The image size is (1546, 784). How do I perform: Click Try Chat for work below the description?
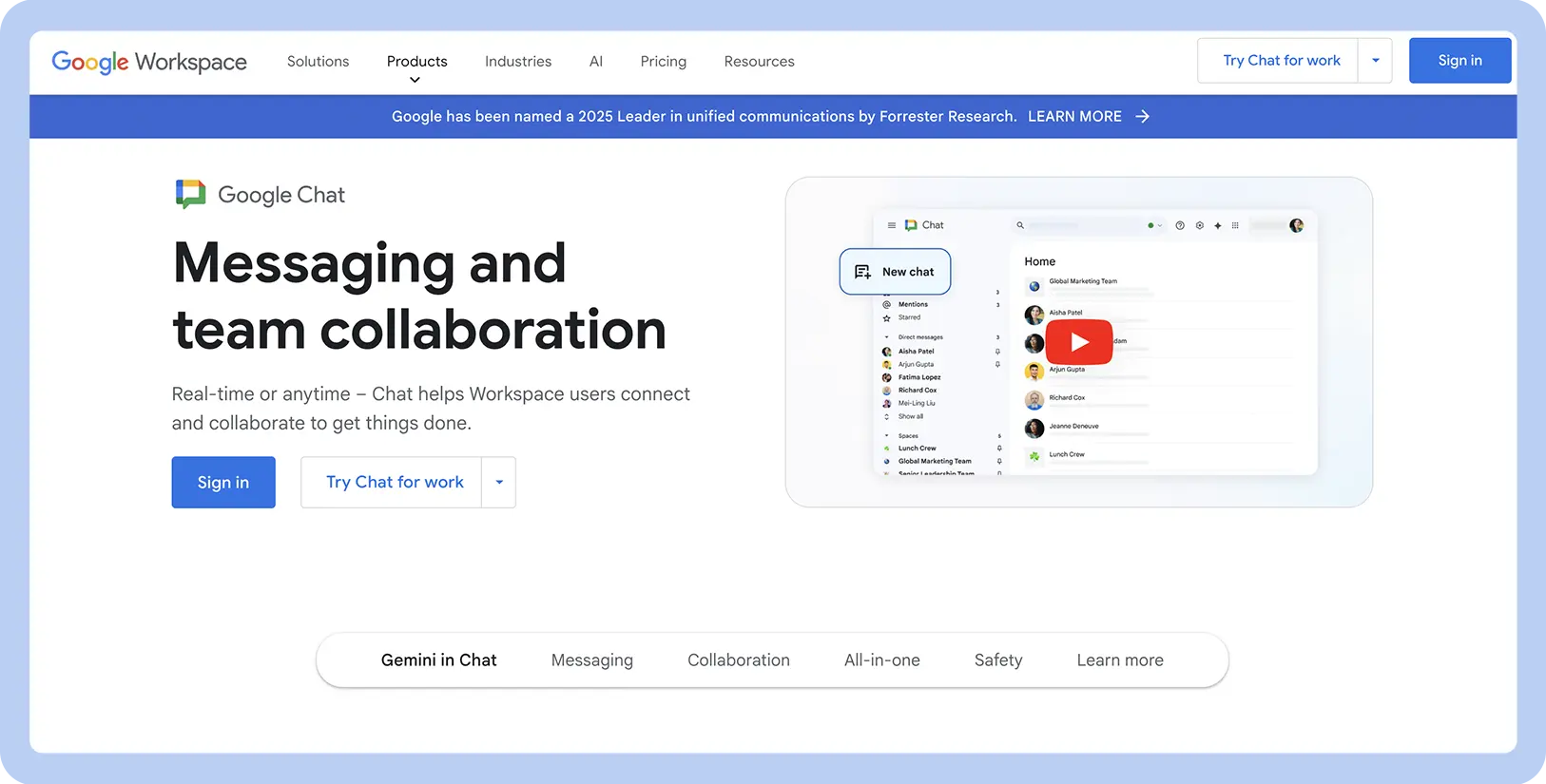click(x=393, y=482)
